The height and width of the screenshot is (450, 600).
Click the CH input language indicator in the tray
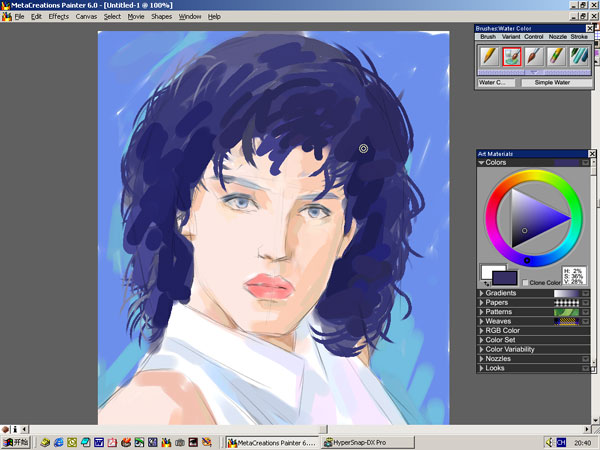point(561,442)
